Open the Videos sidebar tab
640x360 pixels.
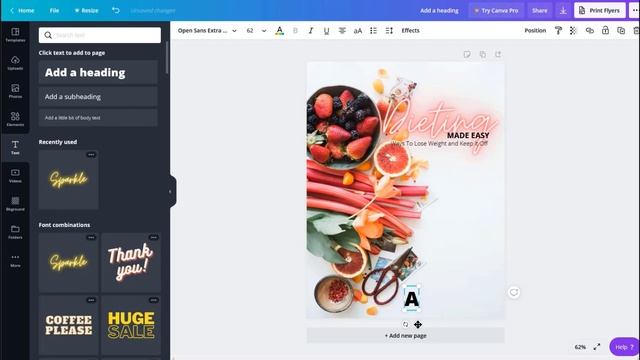pos(15,176)
